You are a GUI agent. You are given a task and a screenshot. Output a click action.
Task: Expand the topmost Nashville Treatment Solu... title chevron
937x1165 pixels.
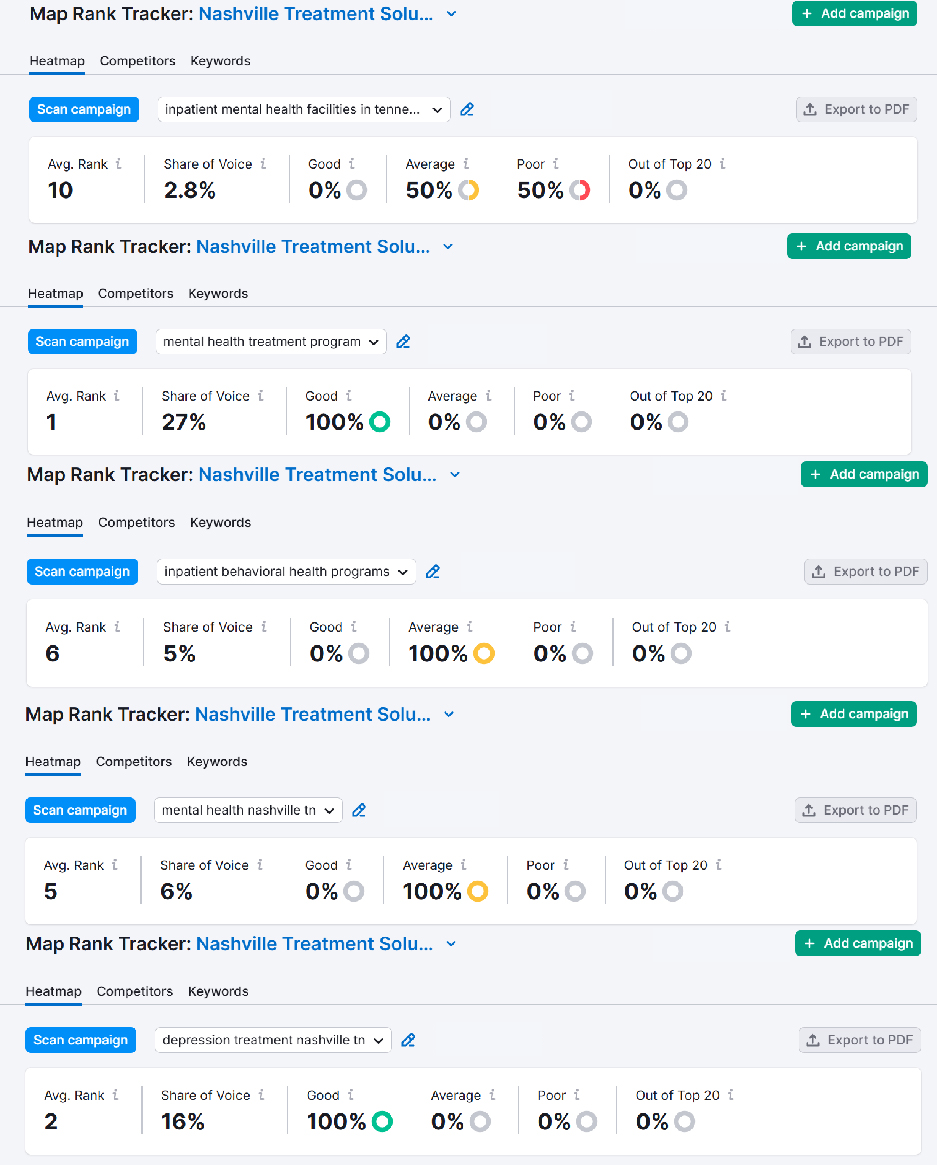click(x=451, y=14)
